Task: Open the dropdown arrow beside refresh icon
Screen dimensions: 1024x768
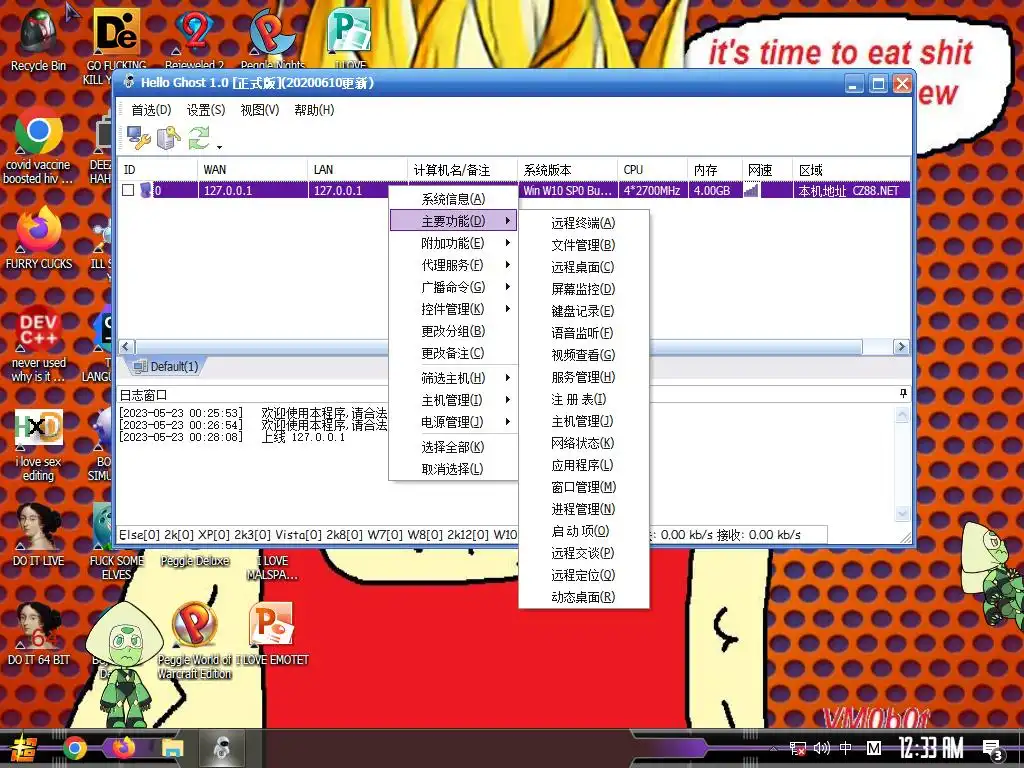Action: click(x=219, y=147)
